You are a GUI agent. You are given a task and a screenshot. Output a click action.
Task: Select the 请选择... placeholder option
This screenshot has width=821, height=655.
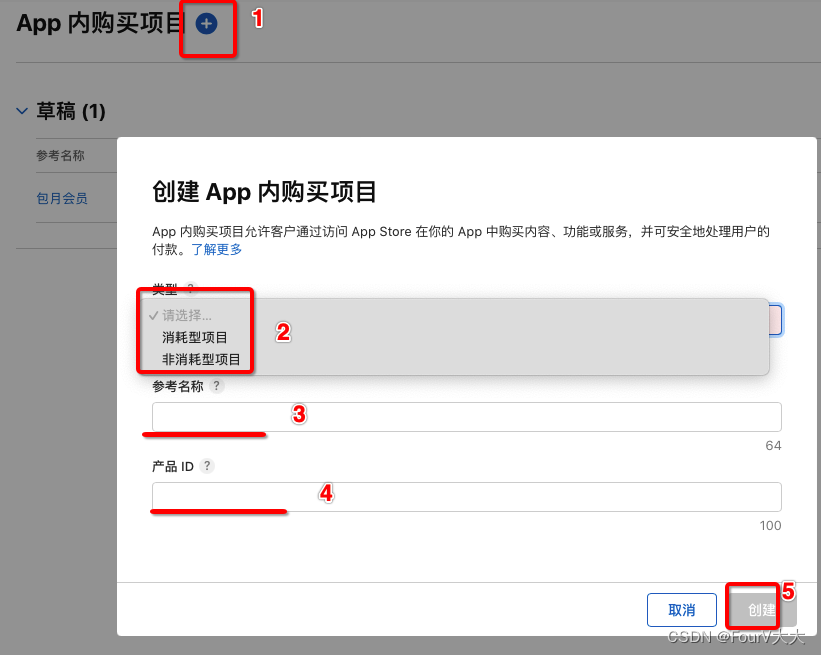click(187, 315)
